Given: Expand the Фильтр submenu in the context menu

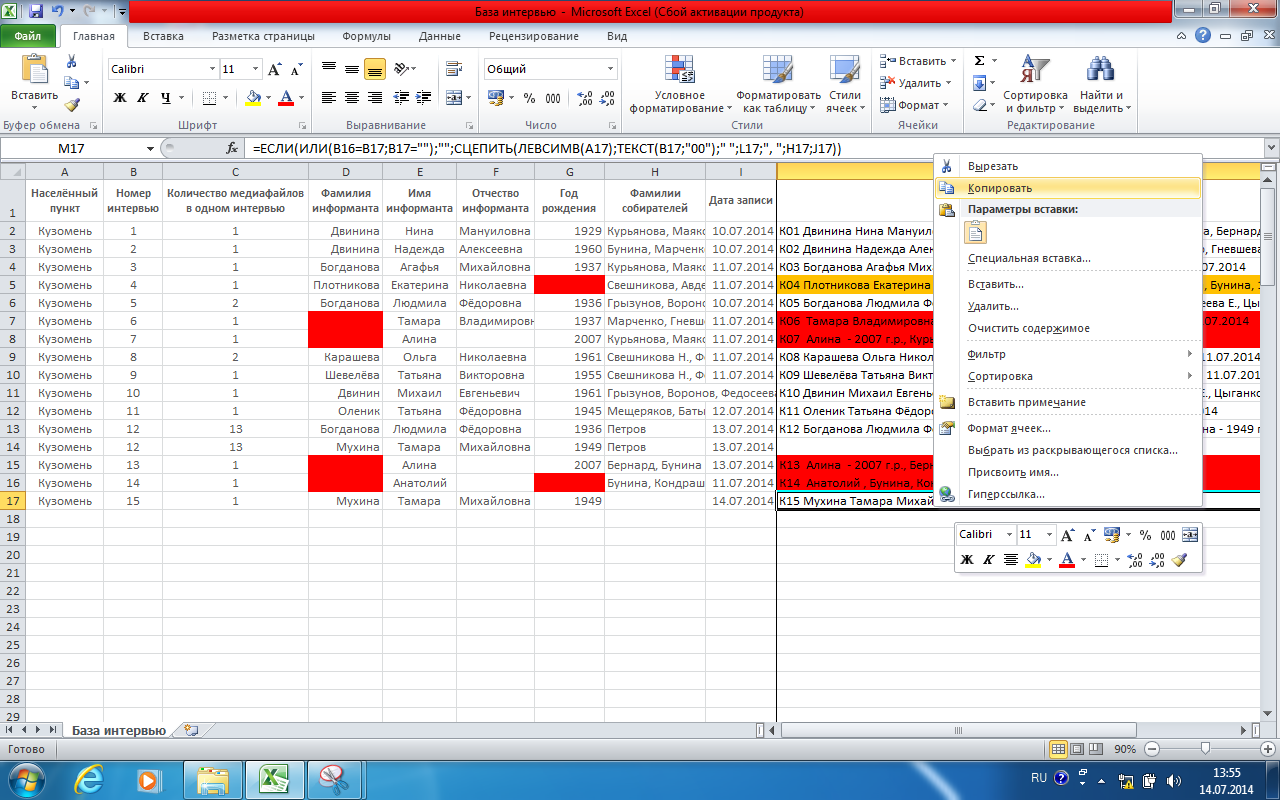Looking at the screenshot, I should tap(1080, 354).
